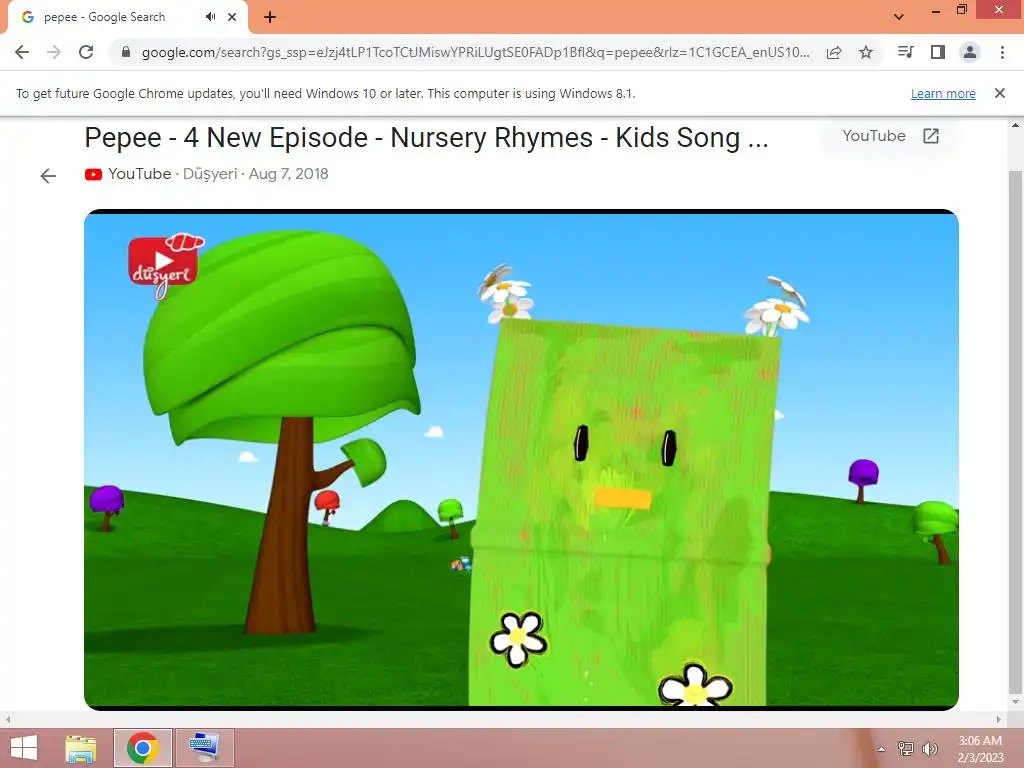This screenshot has width=1024, height=768.
Task: Open the Chrome three-dot menu
Action: 1002,52
